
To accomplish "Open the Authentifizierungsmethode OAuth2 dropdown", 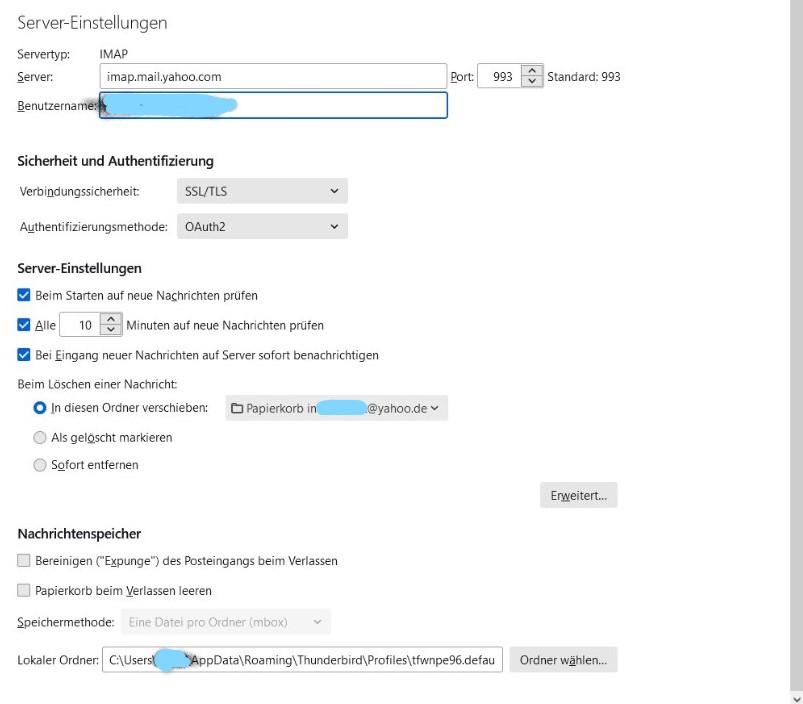I will tap(262, 227).
